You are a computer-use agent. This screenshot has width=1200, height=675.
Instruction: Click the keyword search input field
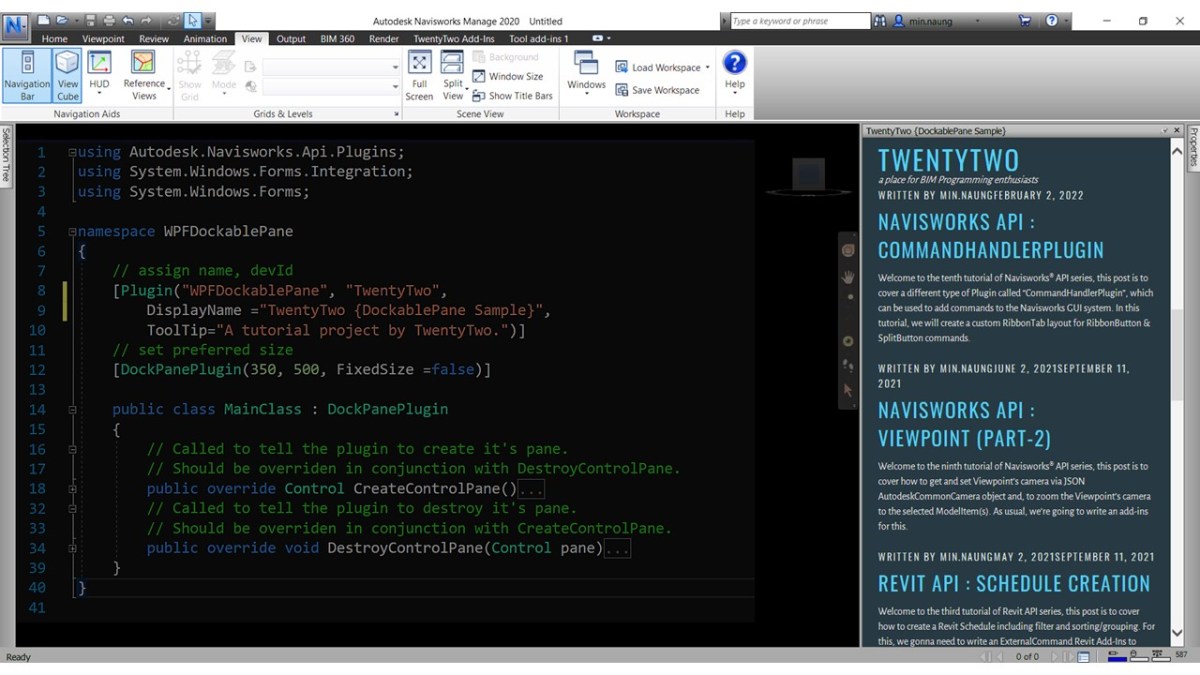click(x=799, y=21)
